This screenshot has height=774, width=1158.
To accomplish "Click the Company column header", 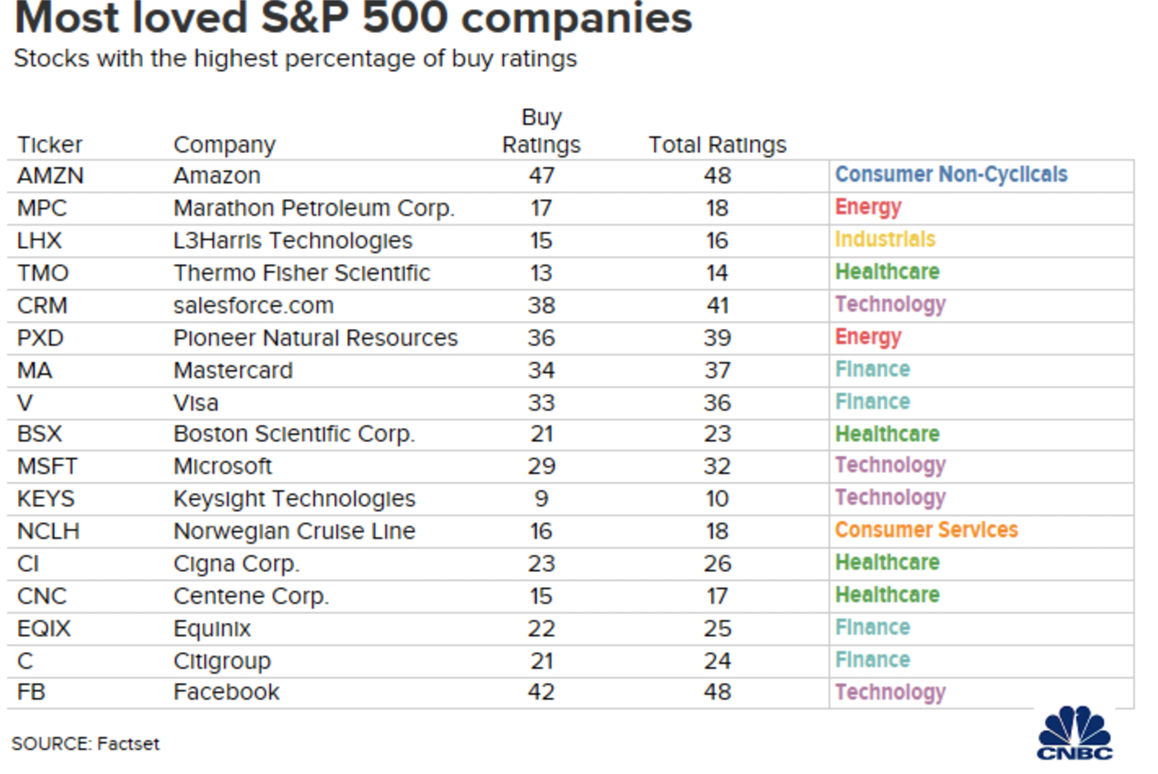I will pyautogui.click(x=224, y=145).
